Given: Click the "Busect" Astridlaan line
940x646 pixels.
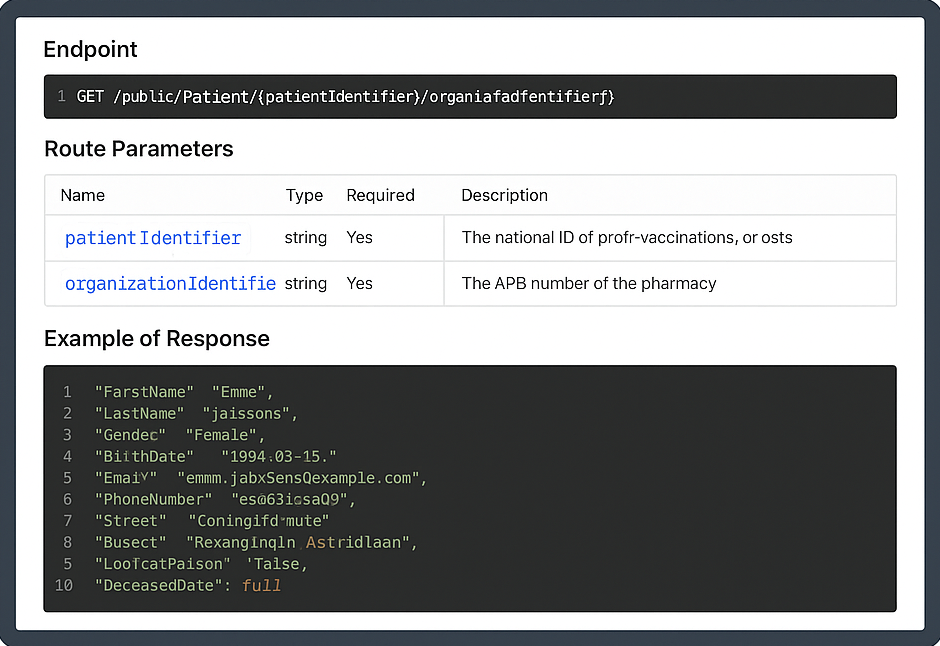Looking at the screenshot, I should click(x=256, y=542).
